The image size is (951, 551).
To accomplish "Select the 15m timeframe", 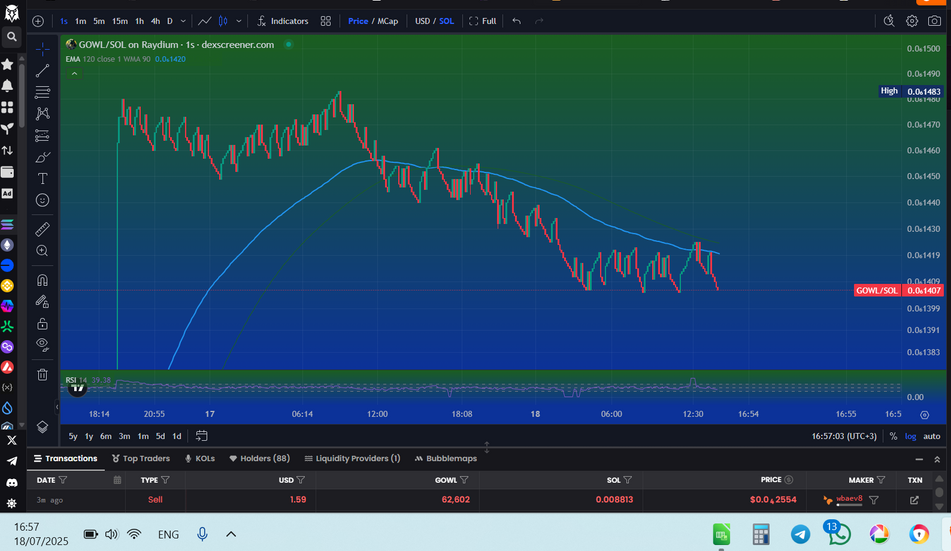I will click(x=120, y=21).
